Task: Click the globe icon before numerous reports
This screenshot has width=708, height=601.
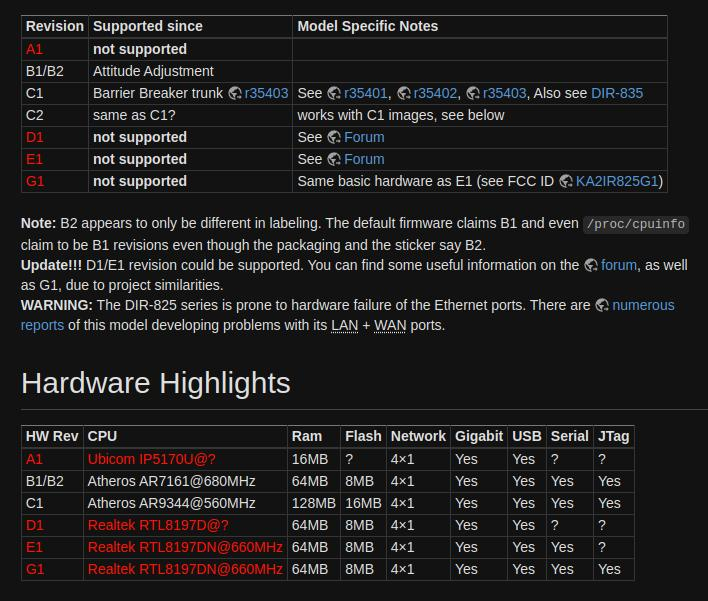Action: pyautogui.click(x=602, y=306)
